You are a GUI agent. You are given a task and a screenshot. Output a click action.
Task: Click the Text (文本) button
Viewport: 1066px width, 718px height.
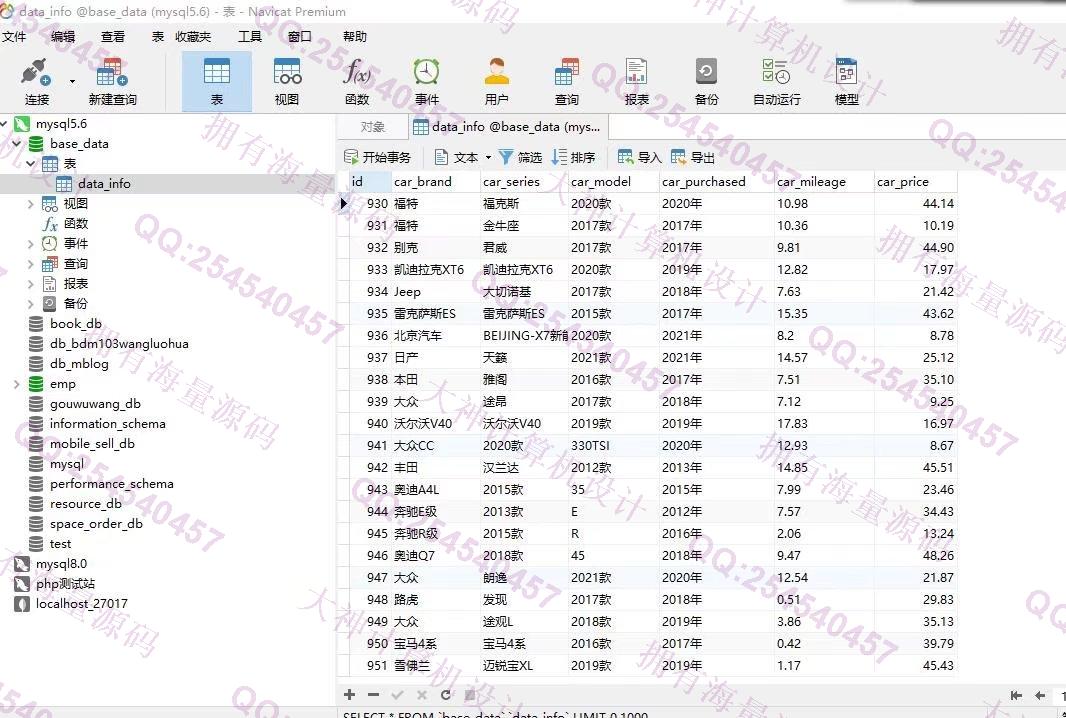456,158
